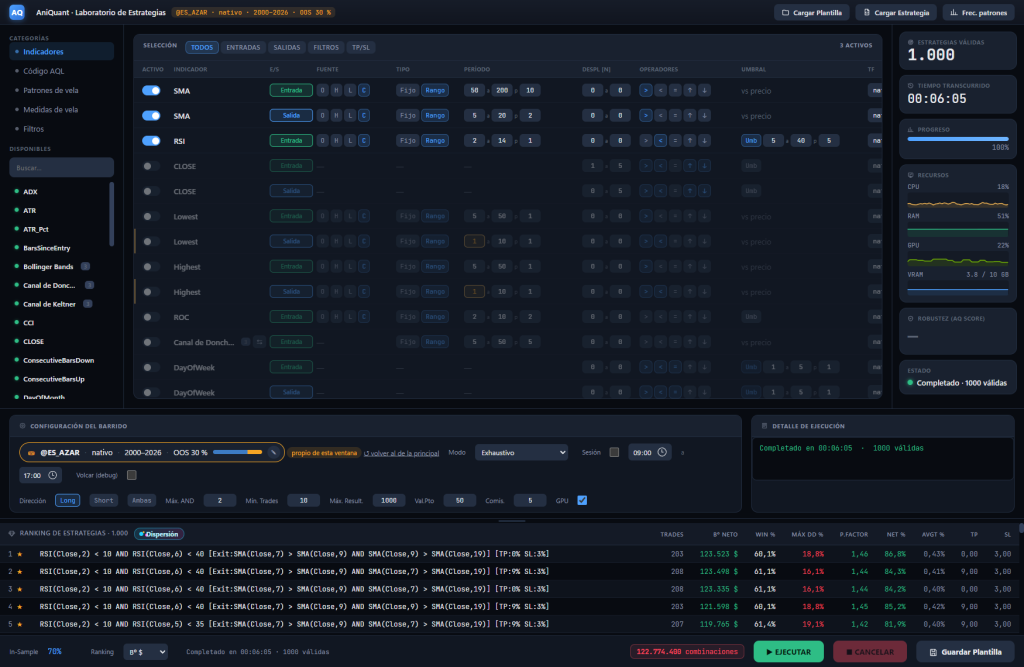Open the clock picker on the 17:00 field

[53, 475]
